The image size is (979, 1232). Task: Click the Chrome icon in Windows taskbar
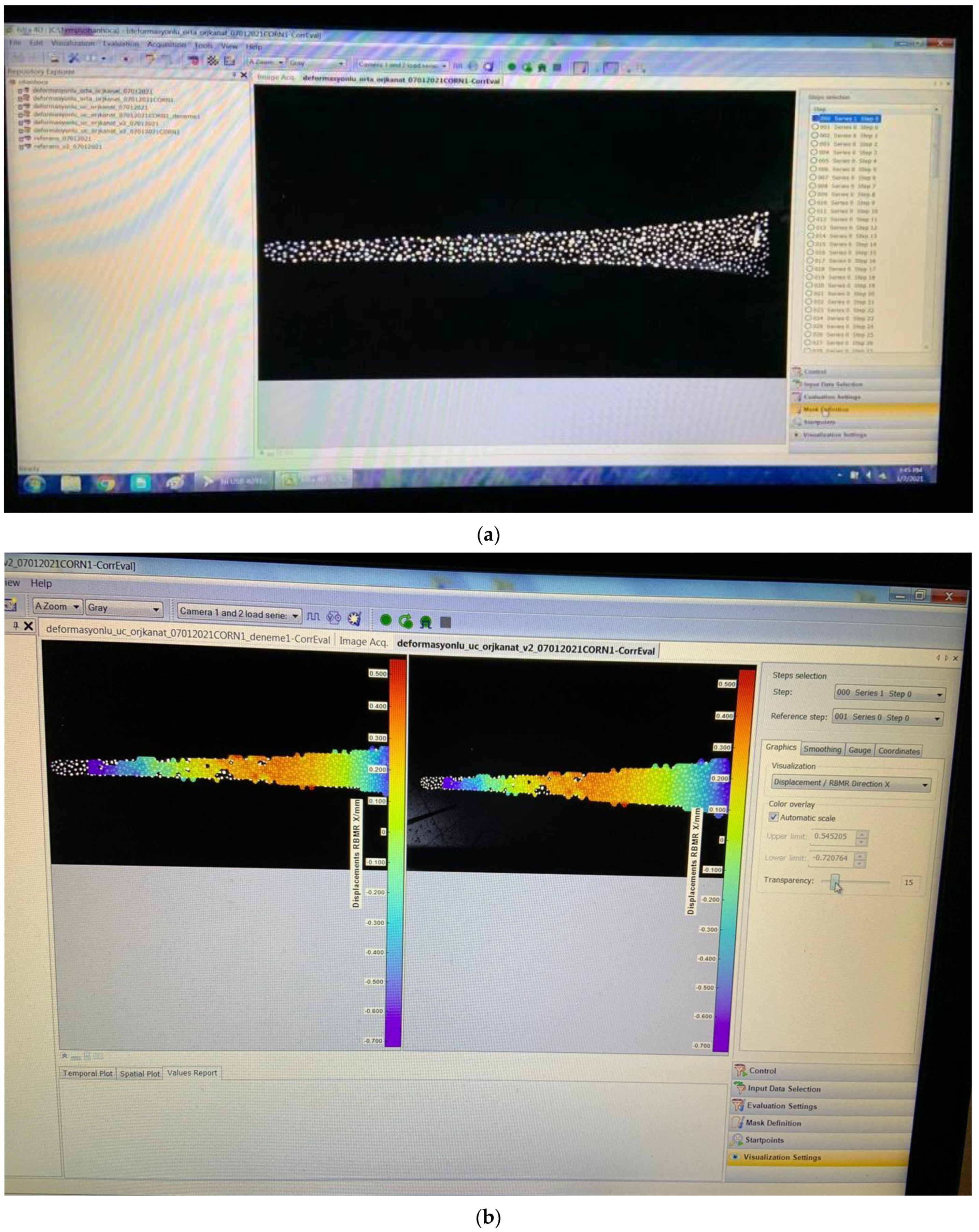[x=105, y=484]
